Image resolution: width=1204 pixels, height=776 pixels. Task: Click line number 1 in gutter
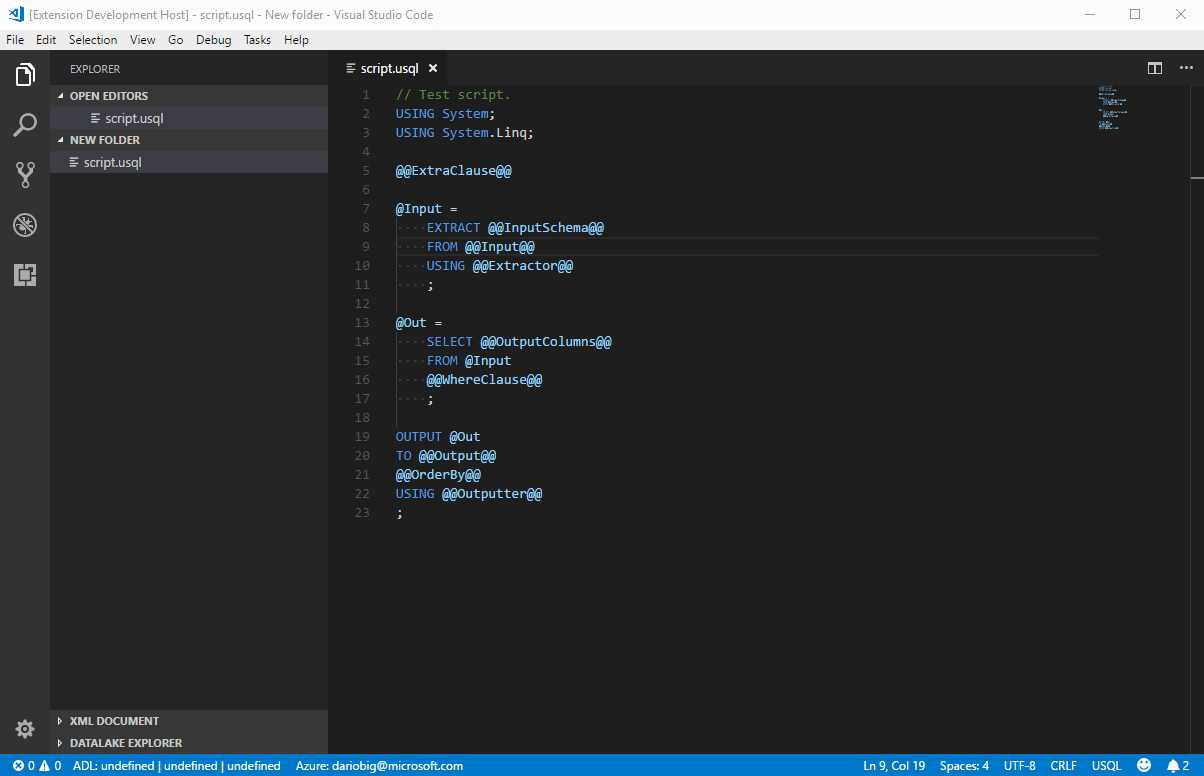click(366, 95)
